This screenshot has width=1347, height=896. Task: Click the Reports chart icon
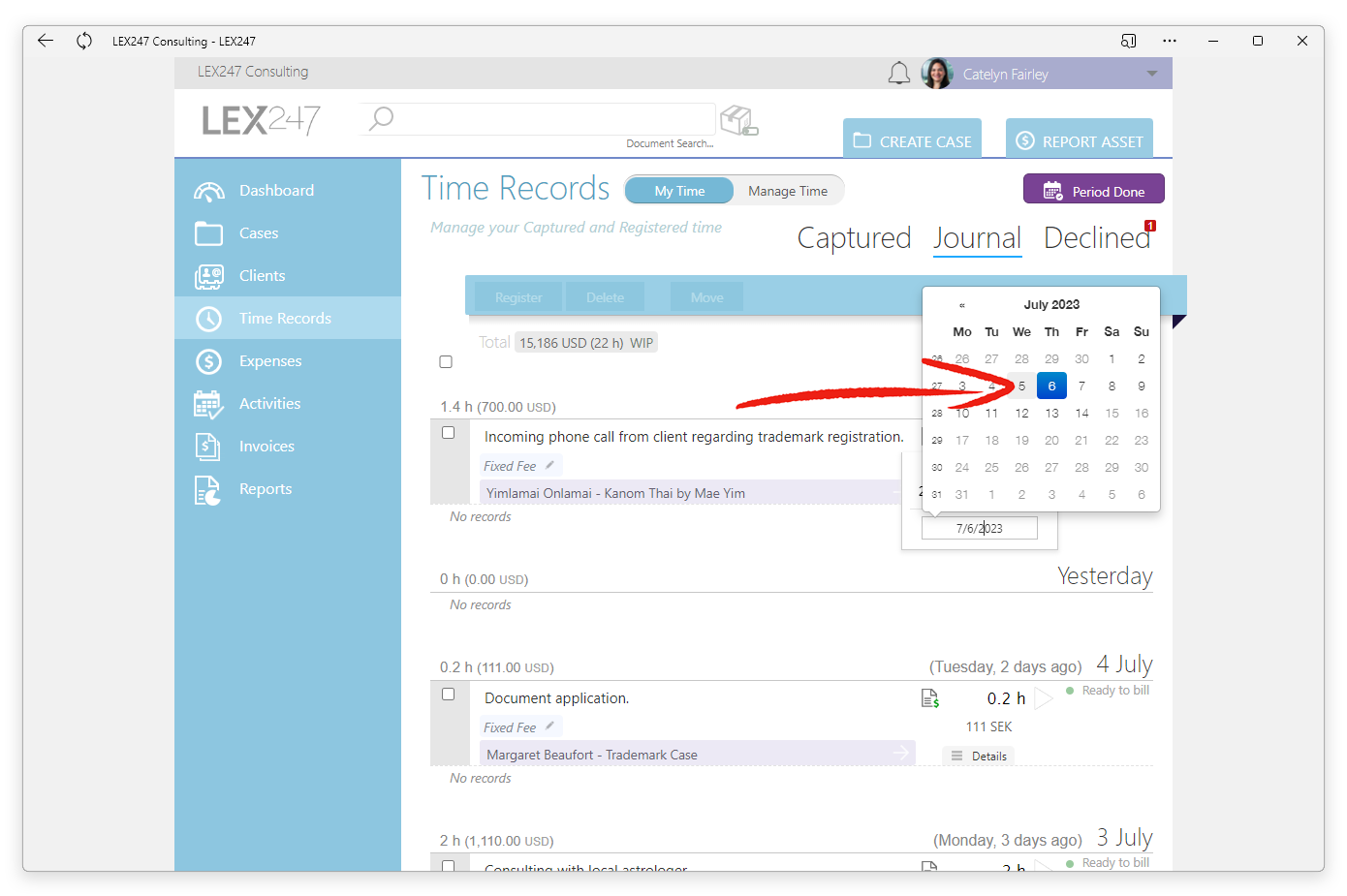(207, 490)
